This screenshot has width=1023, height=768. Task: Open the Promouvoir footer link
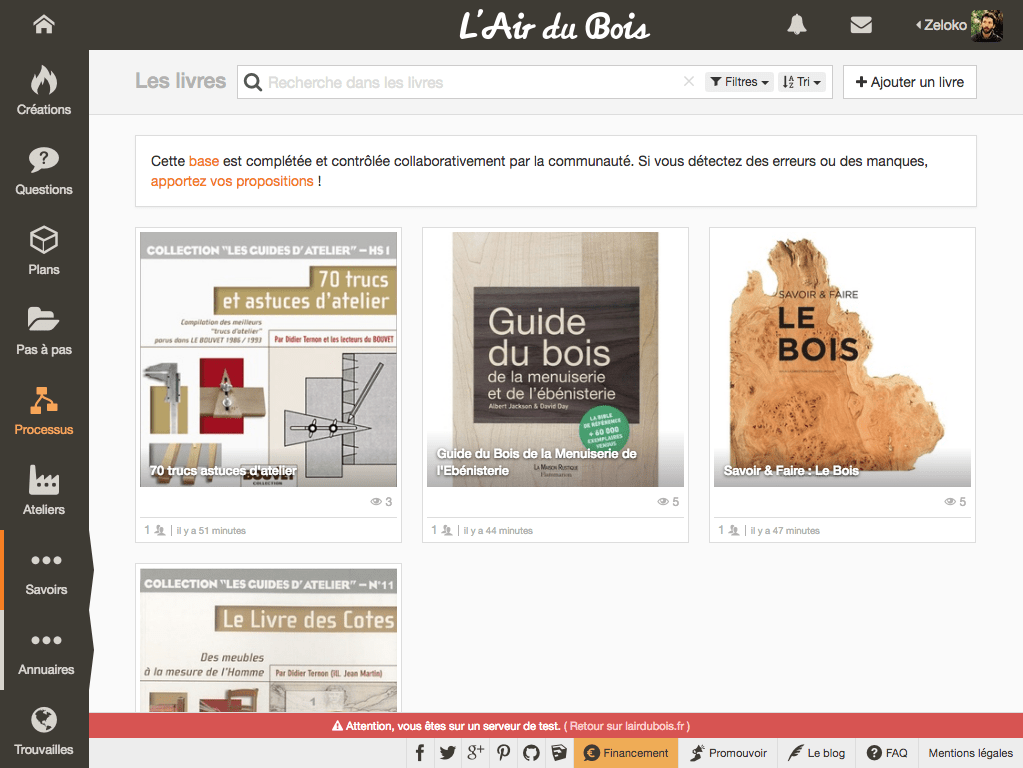click(x=729, y=753)
